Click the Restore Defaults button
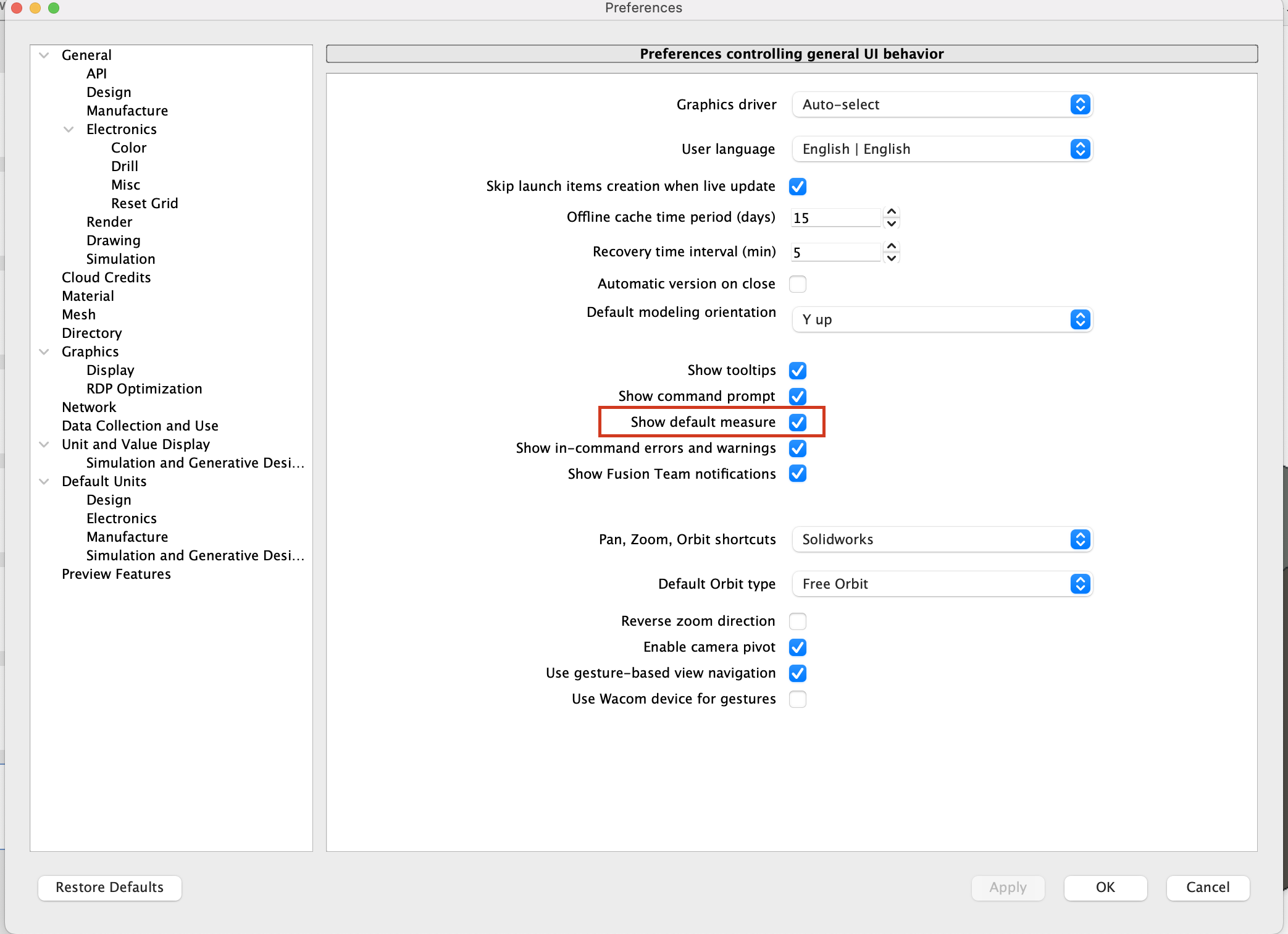This screenshot has height=934, width=1288. click(110, 888)
